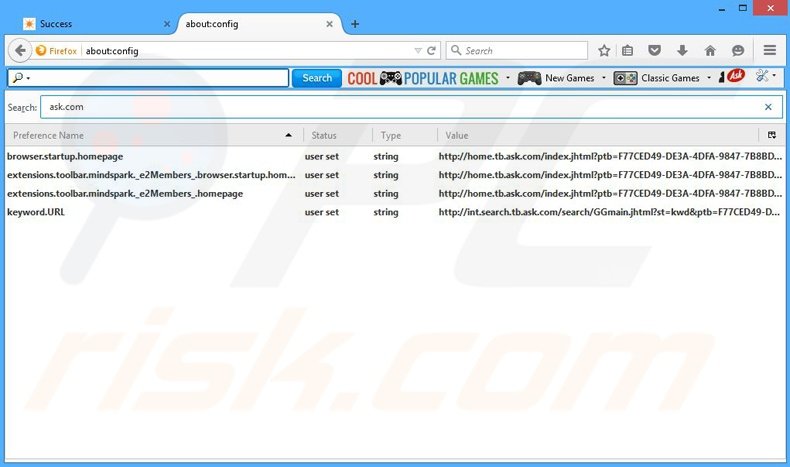Close the about:config tab
Image resolution: width=790 pixels, height=467 pixels.
pyautogui.click(x=329, y=24)
